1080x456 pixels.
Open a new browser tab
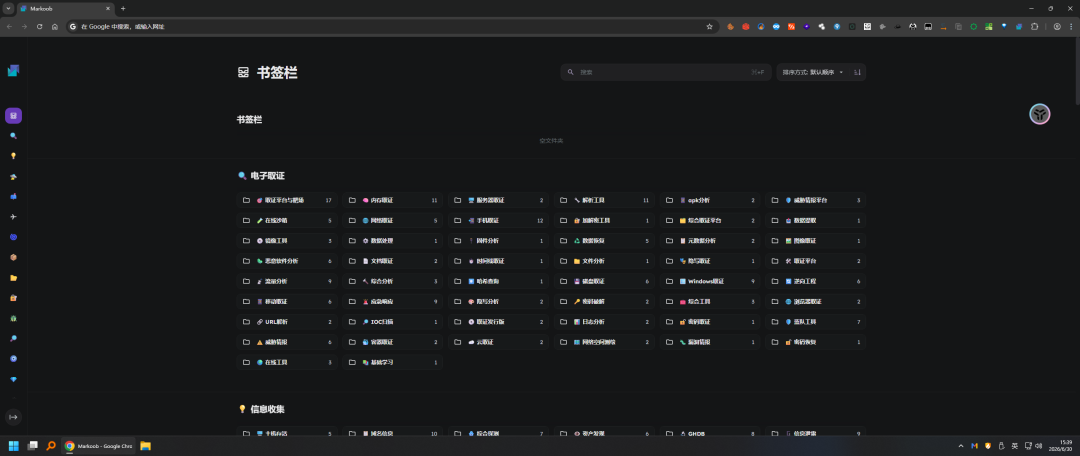point(123,8)
